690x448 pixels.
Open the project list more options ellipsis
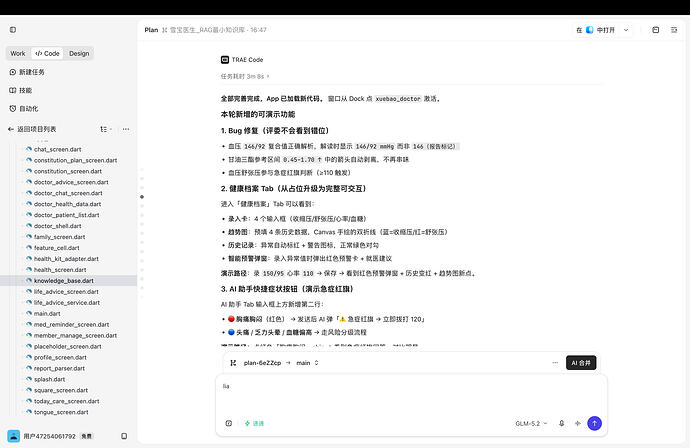[x=126, y=129]
